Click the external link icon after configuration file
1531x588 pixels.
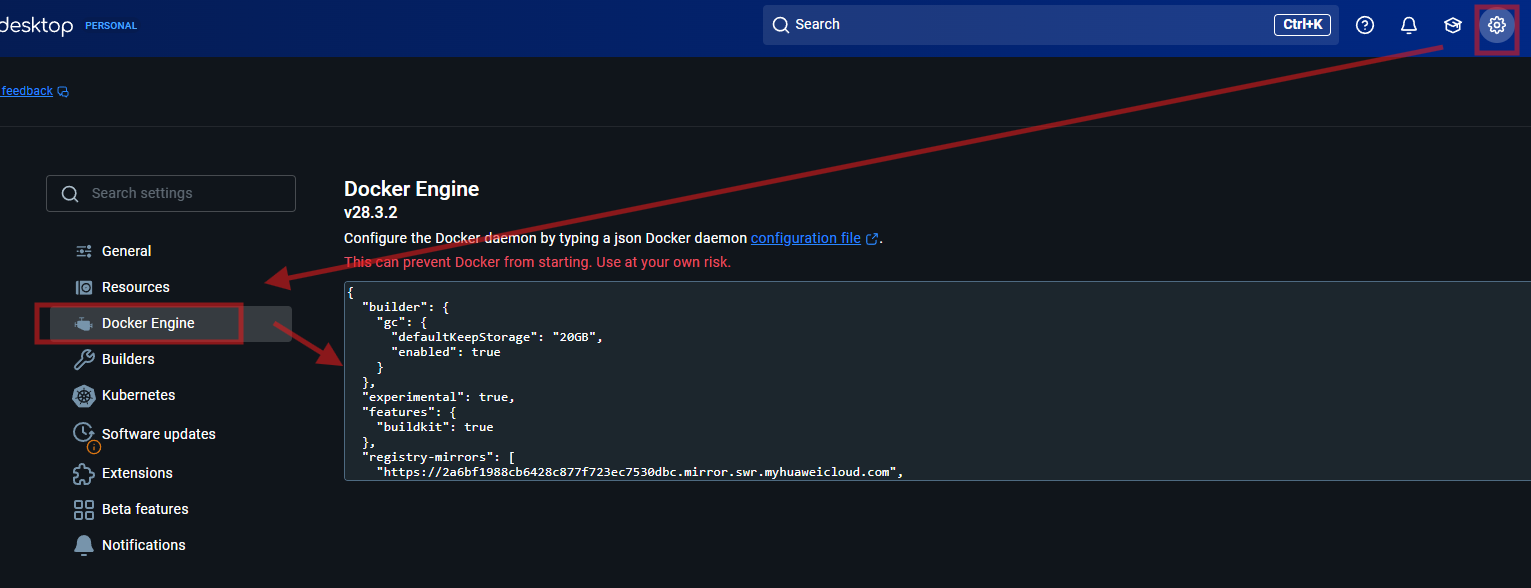click(872, 239)
